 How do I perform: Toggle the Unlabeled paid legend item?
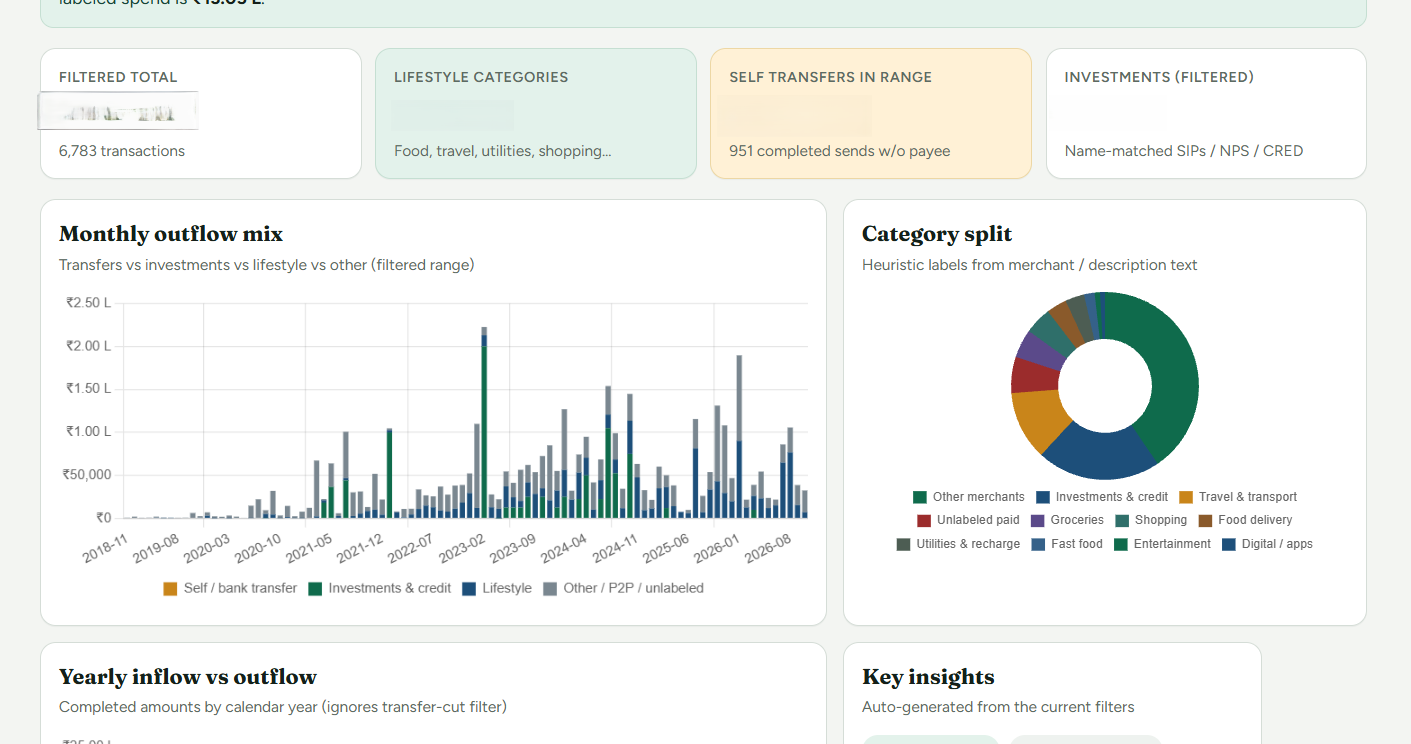(x=968, y=520)
